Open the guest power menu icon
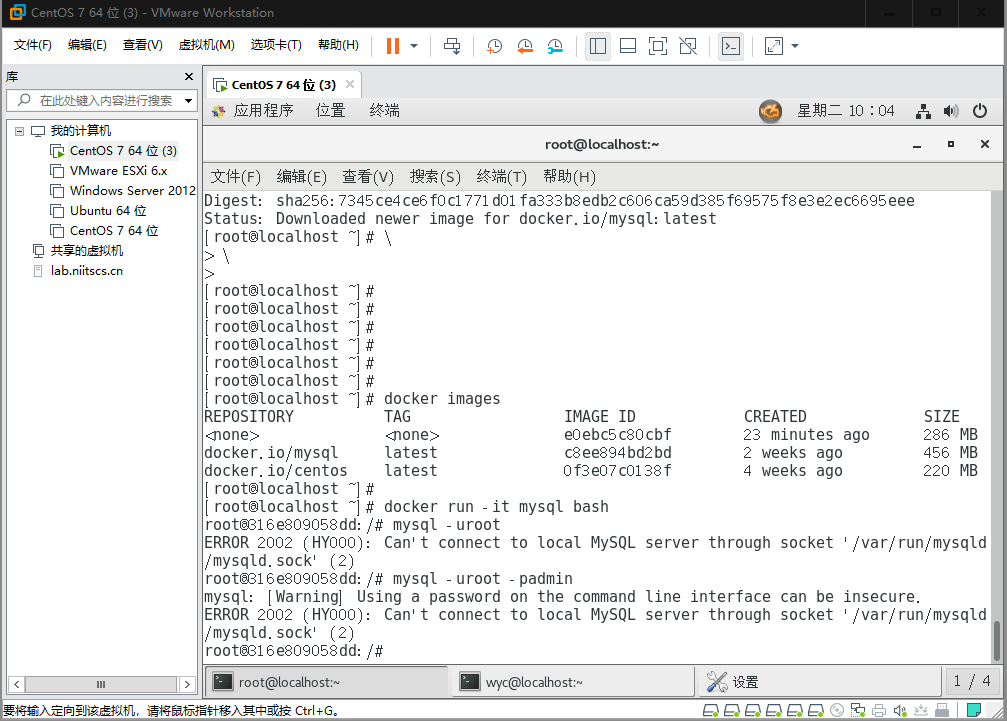The image size is (1007, 721). click(979, 111)
